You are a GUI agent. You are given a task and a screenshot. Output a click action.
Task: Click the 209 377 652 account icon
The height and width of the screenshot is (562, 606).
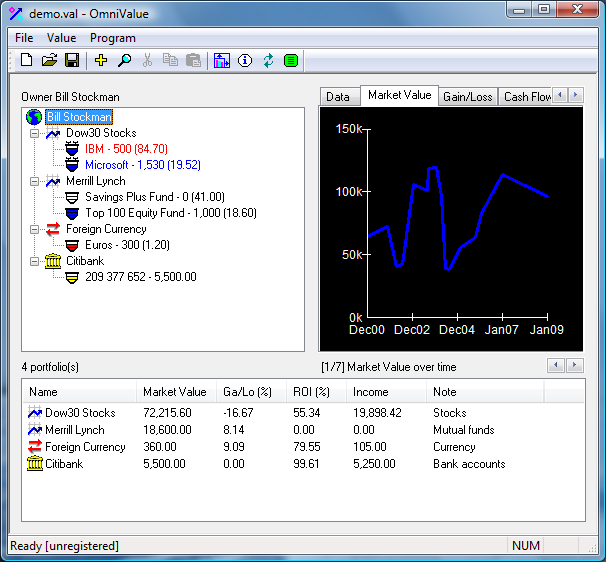coord(72,277)
